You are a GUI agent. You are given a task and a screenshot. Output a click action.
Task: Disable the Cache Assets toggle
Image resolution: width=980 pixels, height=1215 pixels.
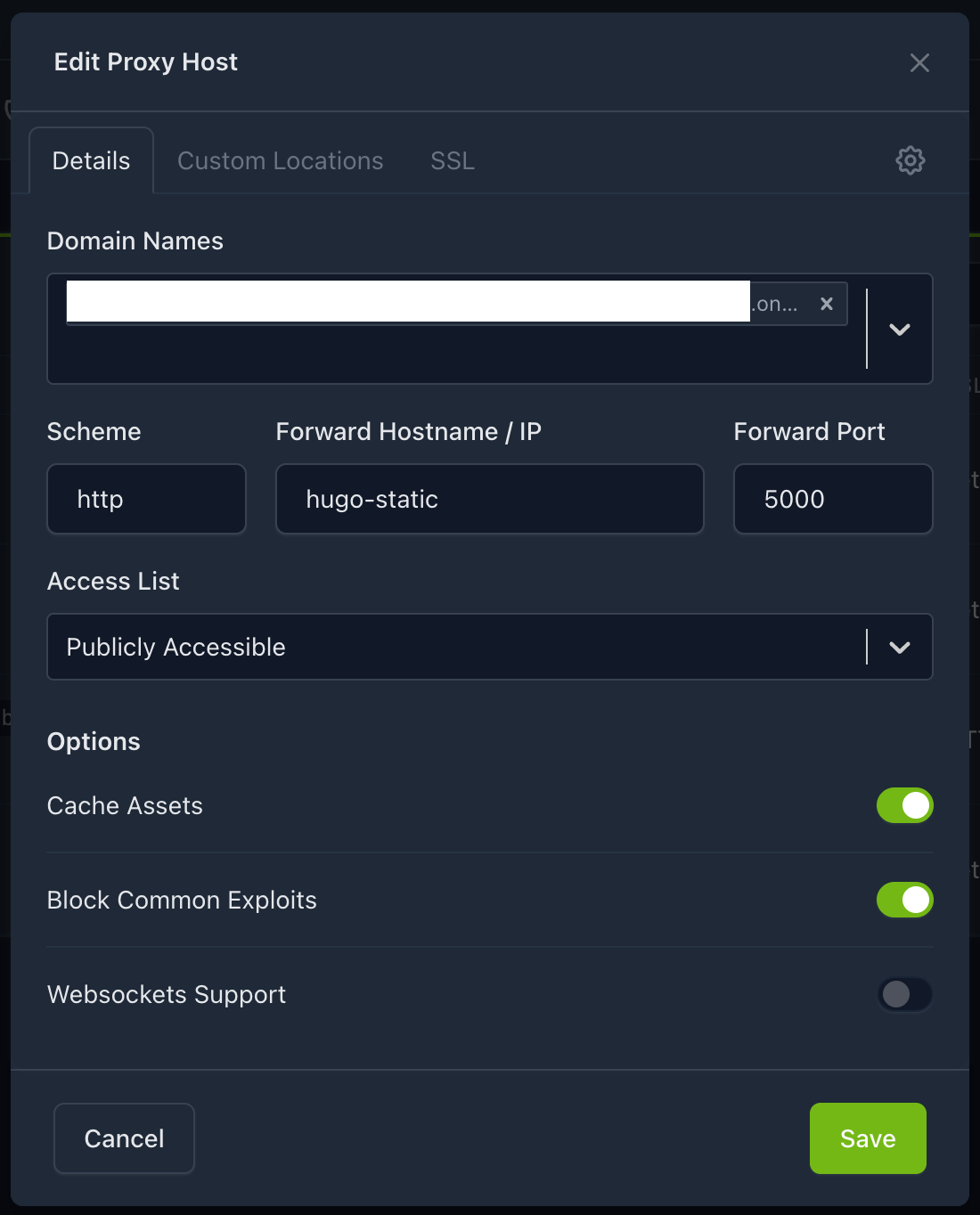[x=904, y=805]
